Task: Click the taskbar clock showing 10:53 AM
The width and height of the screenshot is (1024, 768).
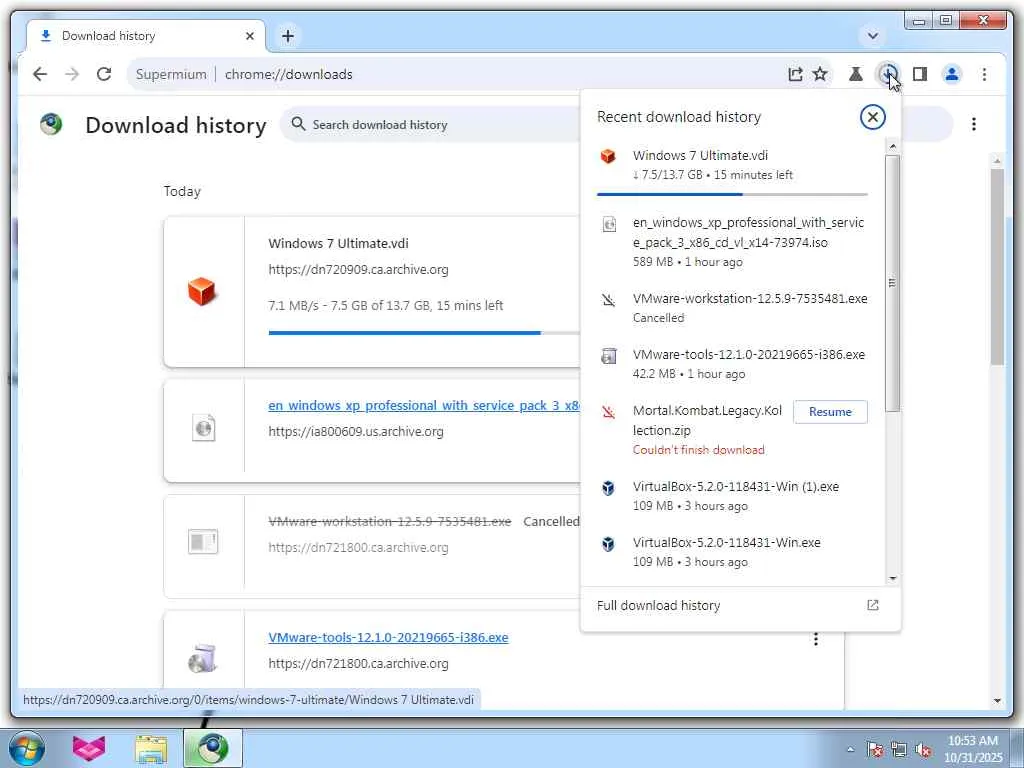Action: point(973,749)
